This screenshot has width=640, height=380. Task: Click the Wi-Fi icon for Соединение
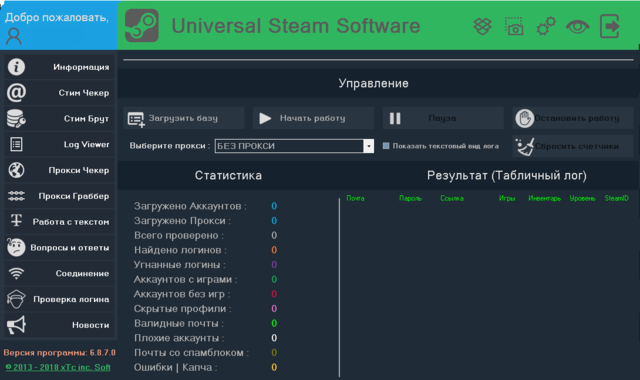[x=16, y=273]
